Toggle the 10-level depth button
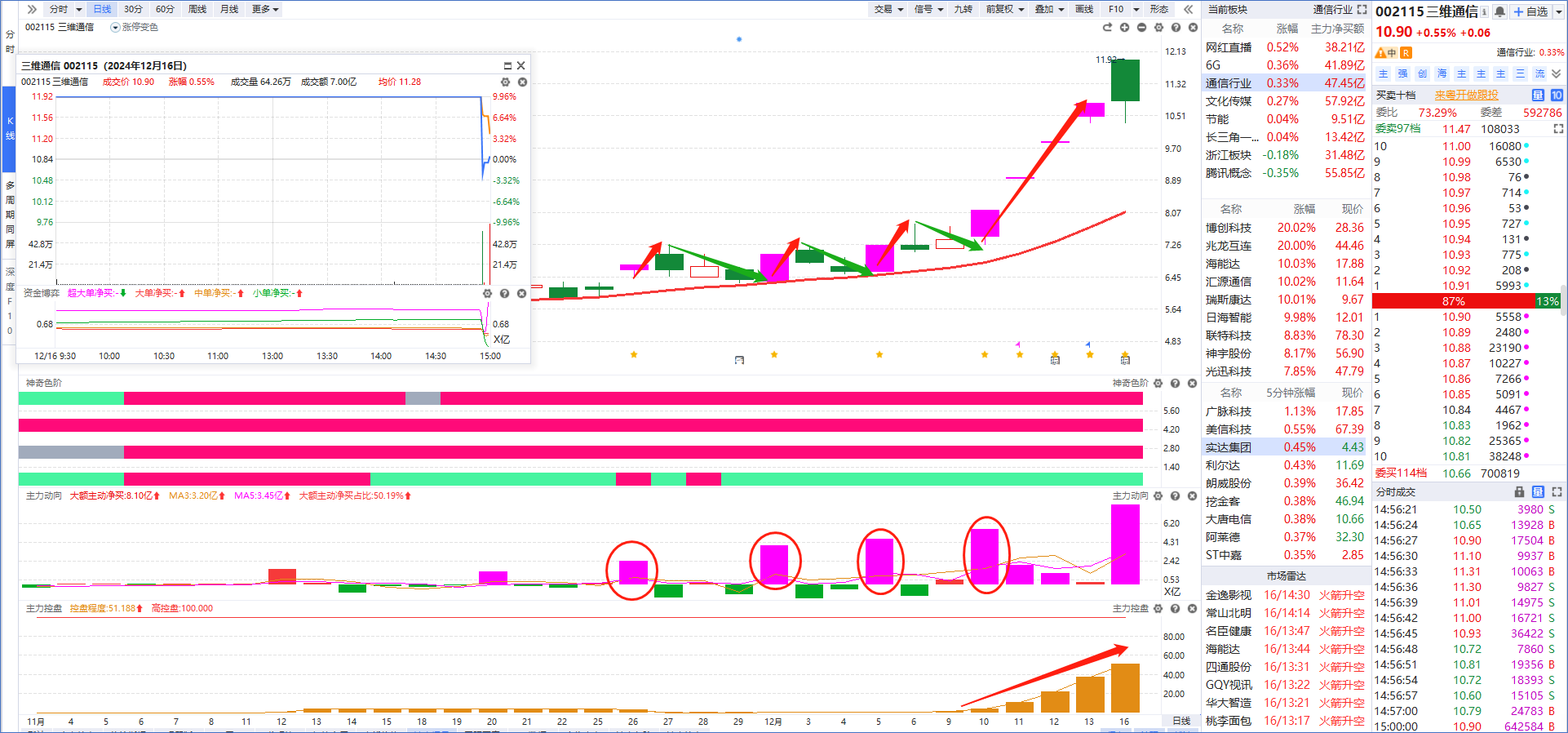 coord(1557,96)
